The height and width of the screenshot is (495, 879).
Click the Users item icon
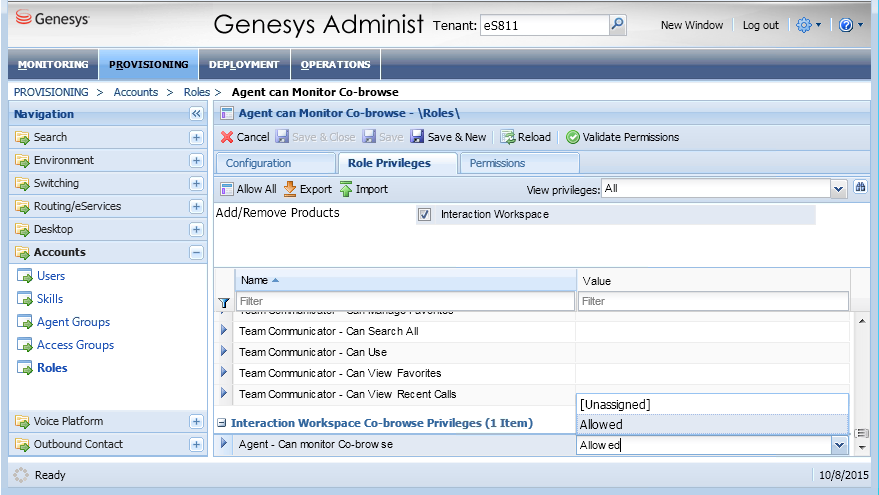[24, 276]
